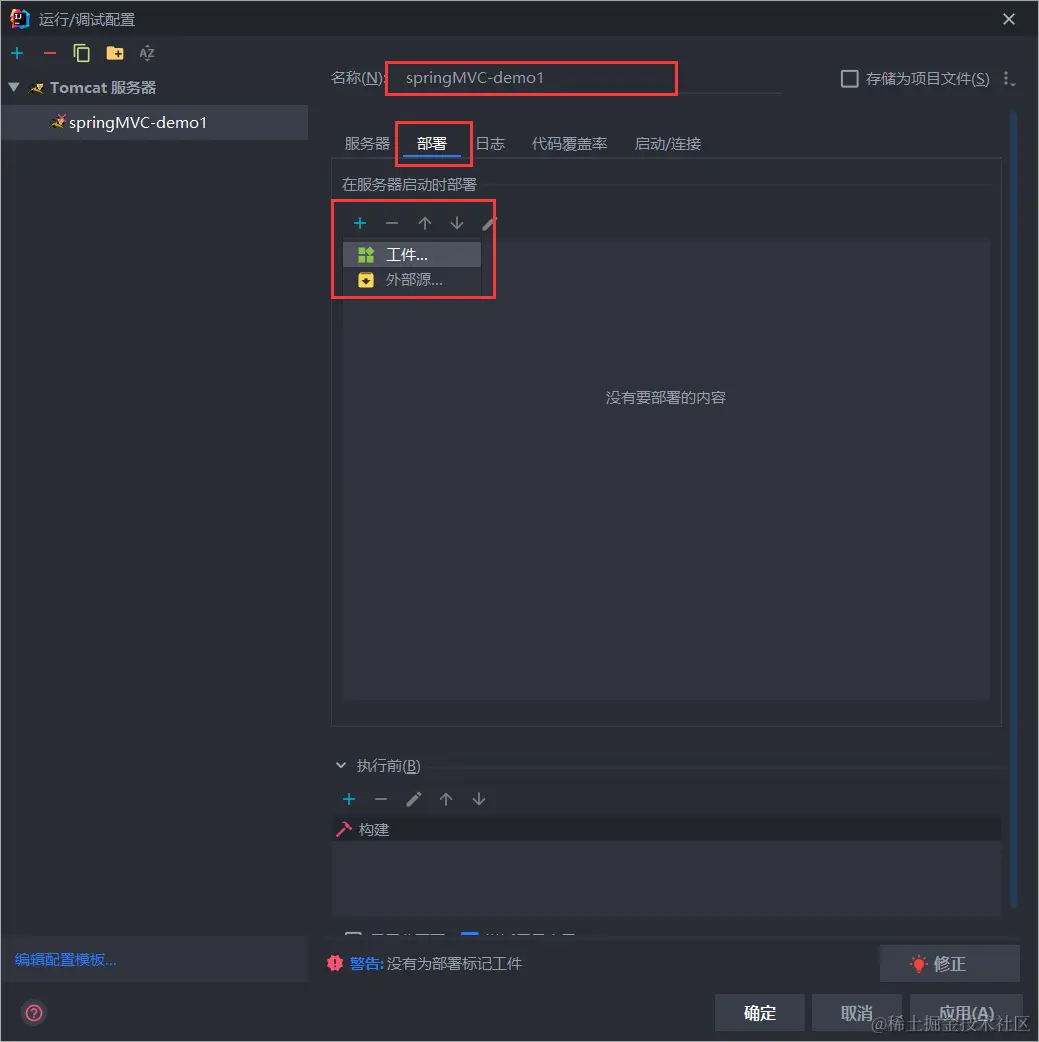Edit deployment item with the pencil icon
This screenshot has width=1039, height=1042.
(x=489, y=223)
